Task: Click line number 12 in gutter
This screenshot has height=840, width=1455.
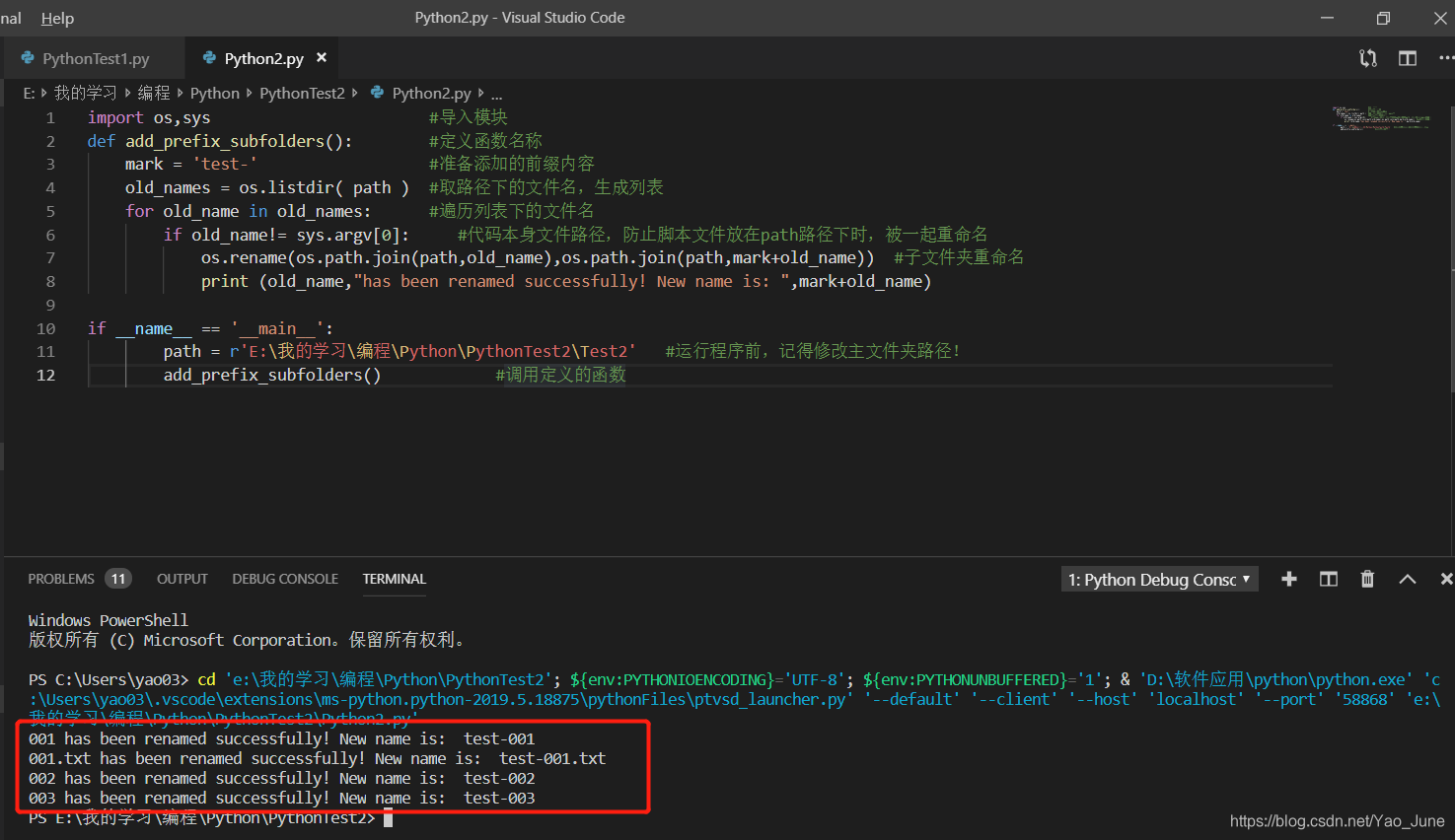Action: (x=45, y=375)
